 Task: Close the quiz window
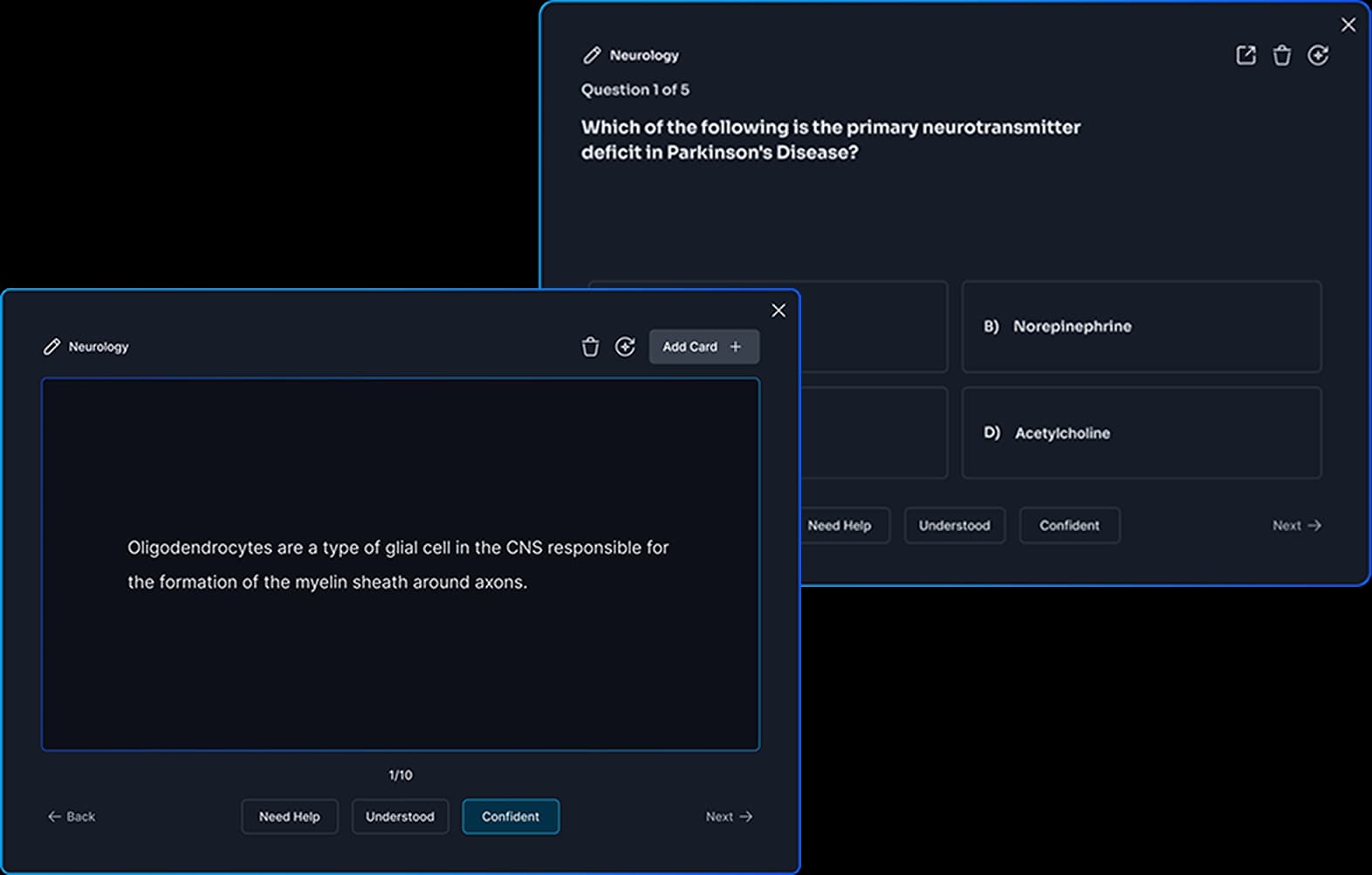tap(1348, 24)
